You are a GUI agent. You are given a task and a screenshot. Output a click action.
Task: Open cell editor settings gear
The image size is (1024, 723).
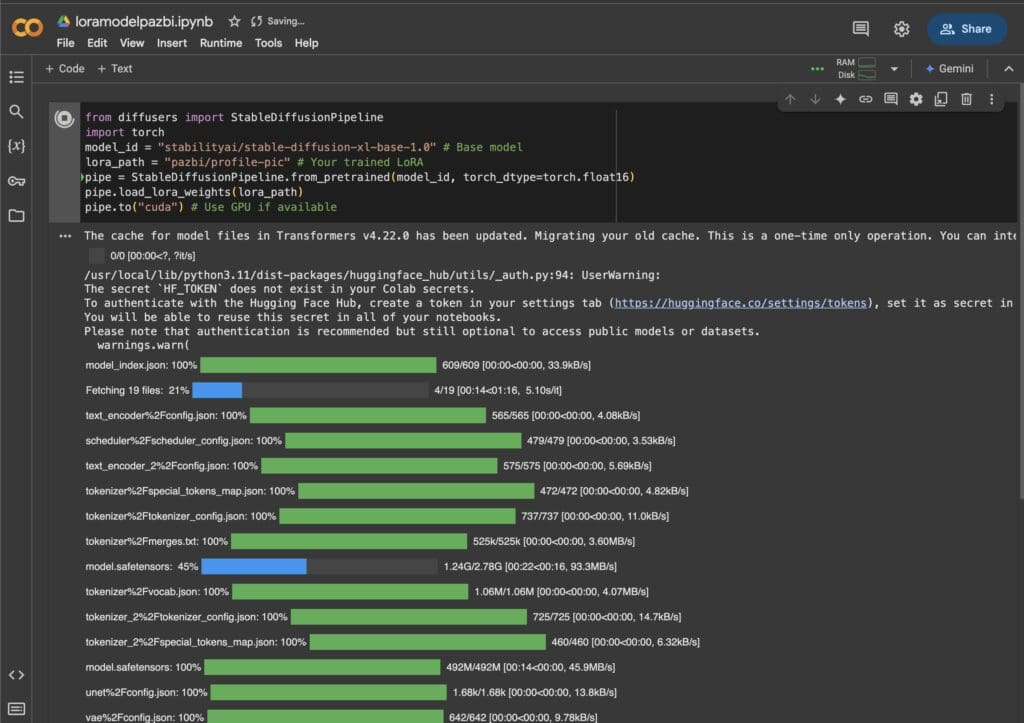pos(916,99)
